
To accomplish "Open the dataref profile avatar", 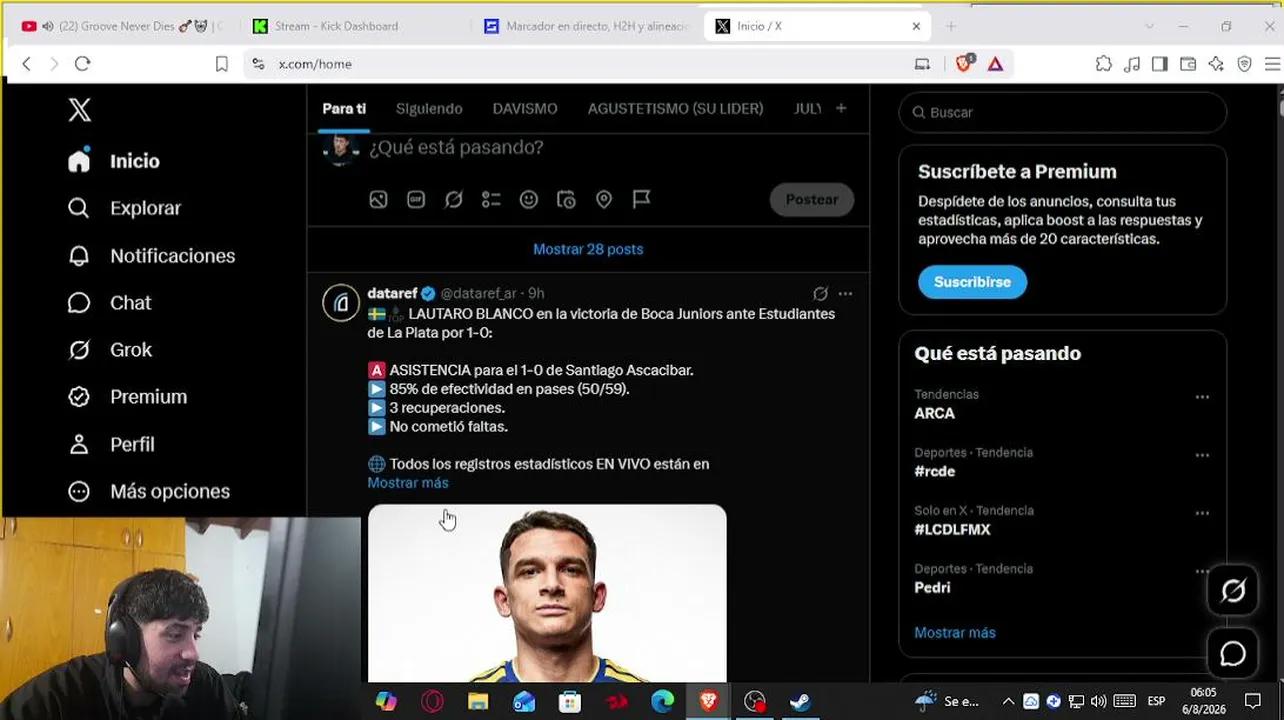I will 341,302.
